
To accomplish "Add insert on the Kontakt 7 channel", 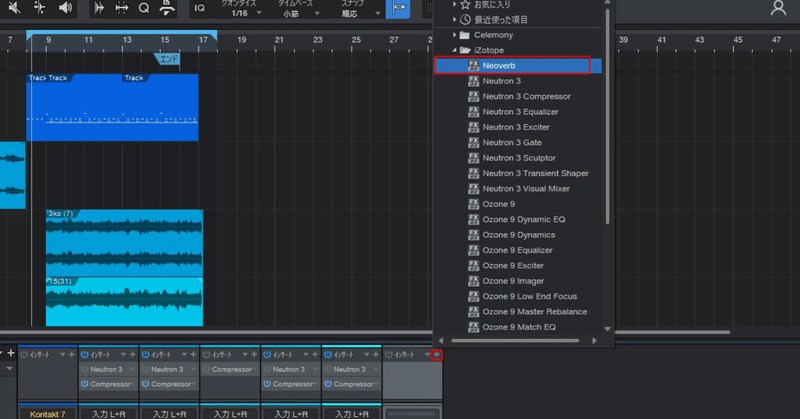I will [71, 355].
